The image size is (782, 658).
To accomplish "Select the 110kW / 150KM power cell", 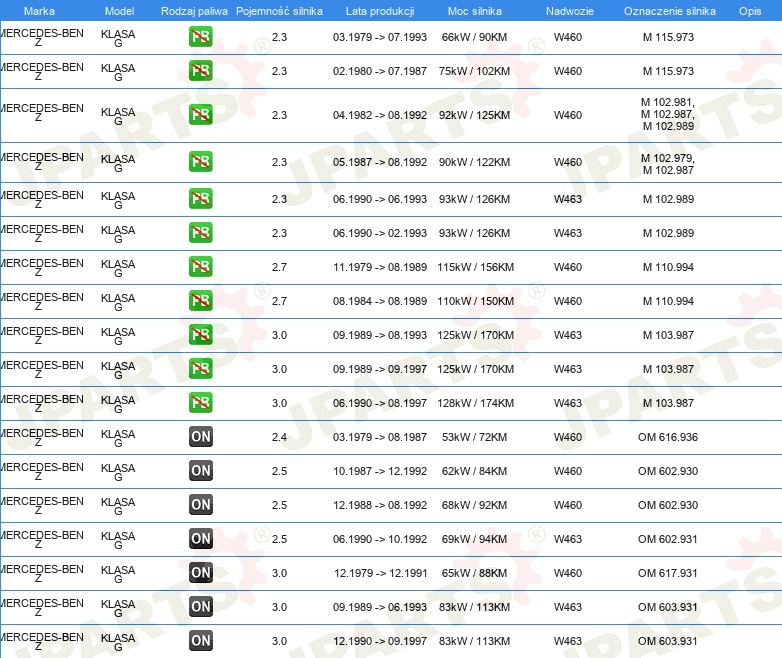I will [x=475, y=301].
